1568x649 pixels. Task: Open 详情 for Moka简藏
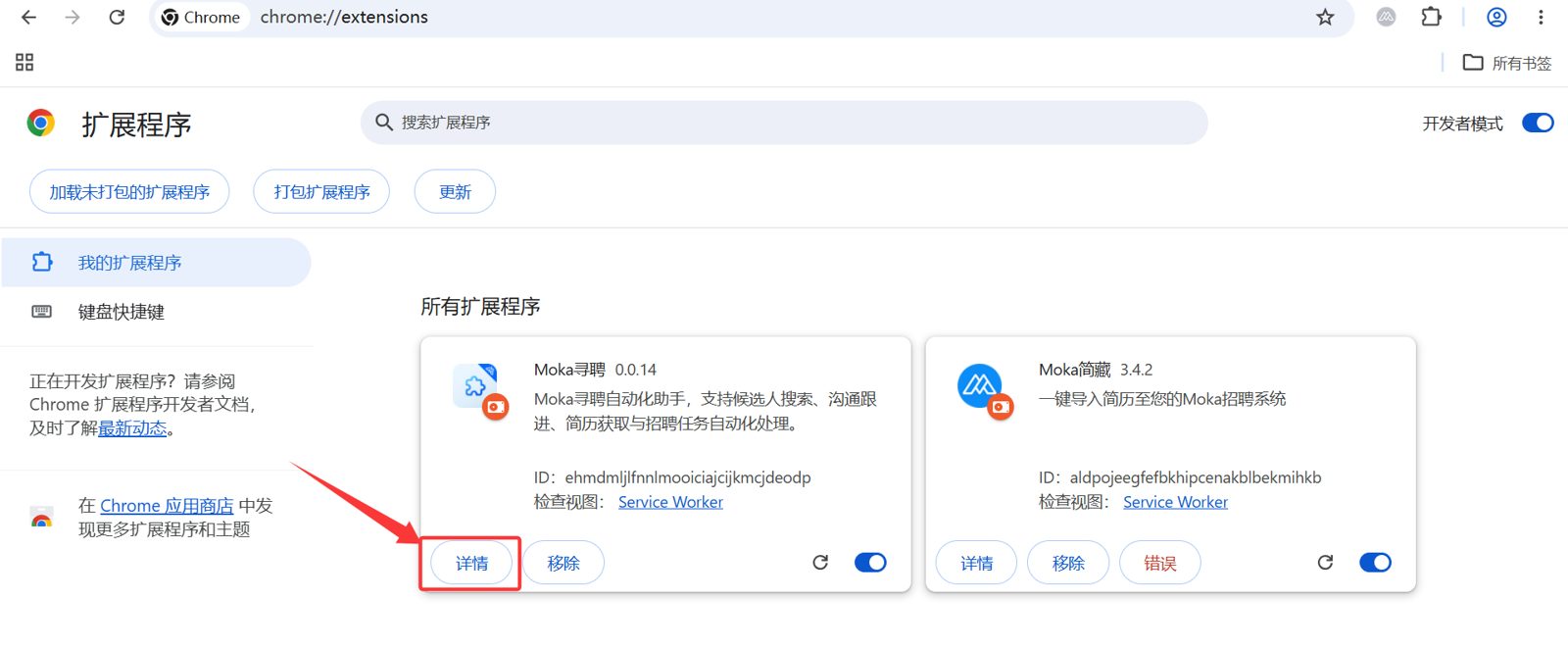976,563
